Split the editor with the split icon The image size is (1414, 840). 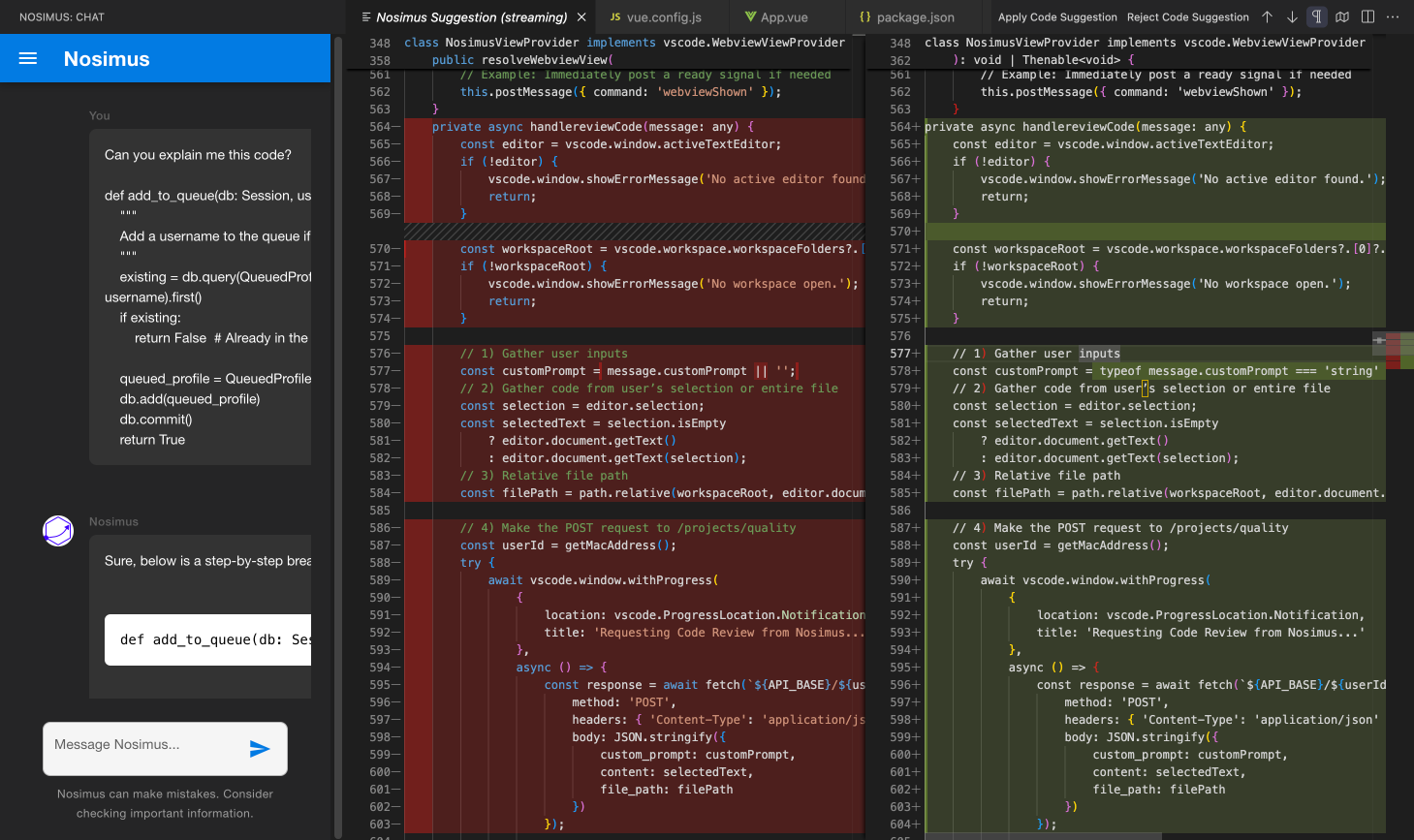click(x=1367, y=16)
